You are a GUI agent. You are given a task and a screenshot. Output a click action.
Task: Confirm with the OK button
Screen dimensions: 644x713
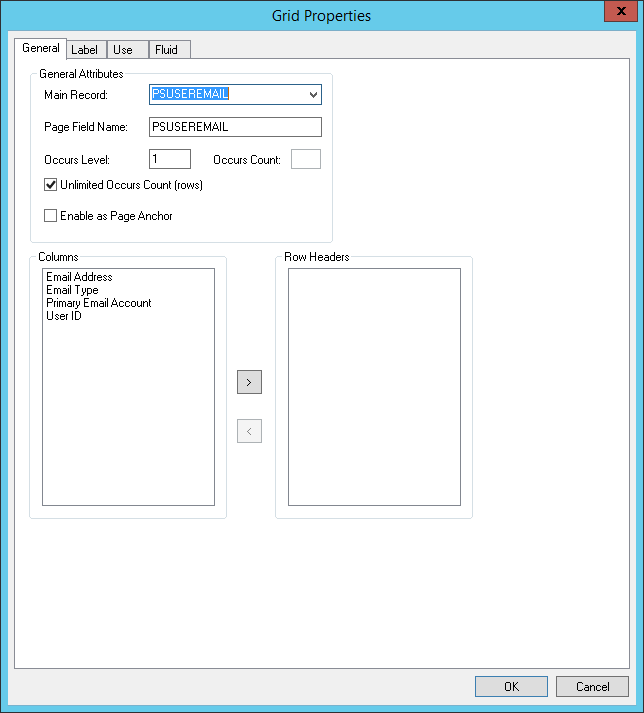click(511, 687)
